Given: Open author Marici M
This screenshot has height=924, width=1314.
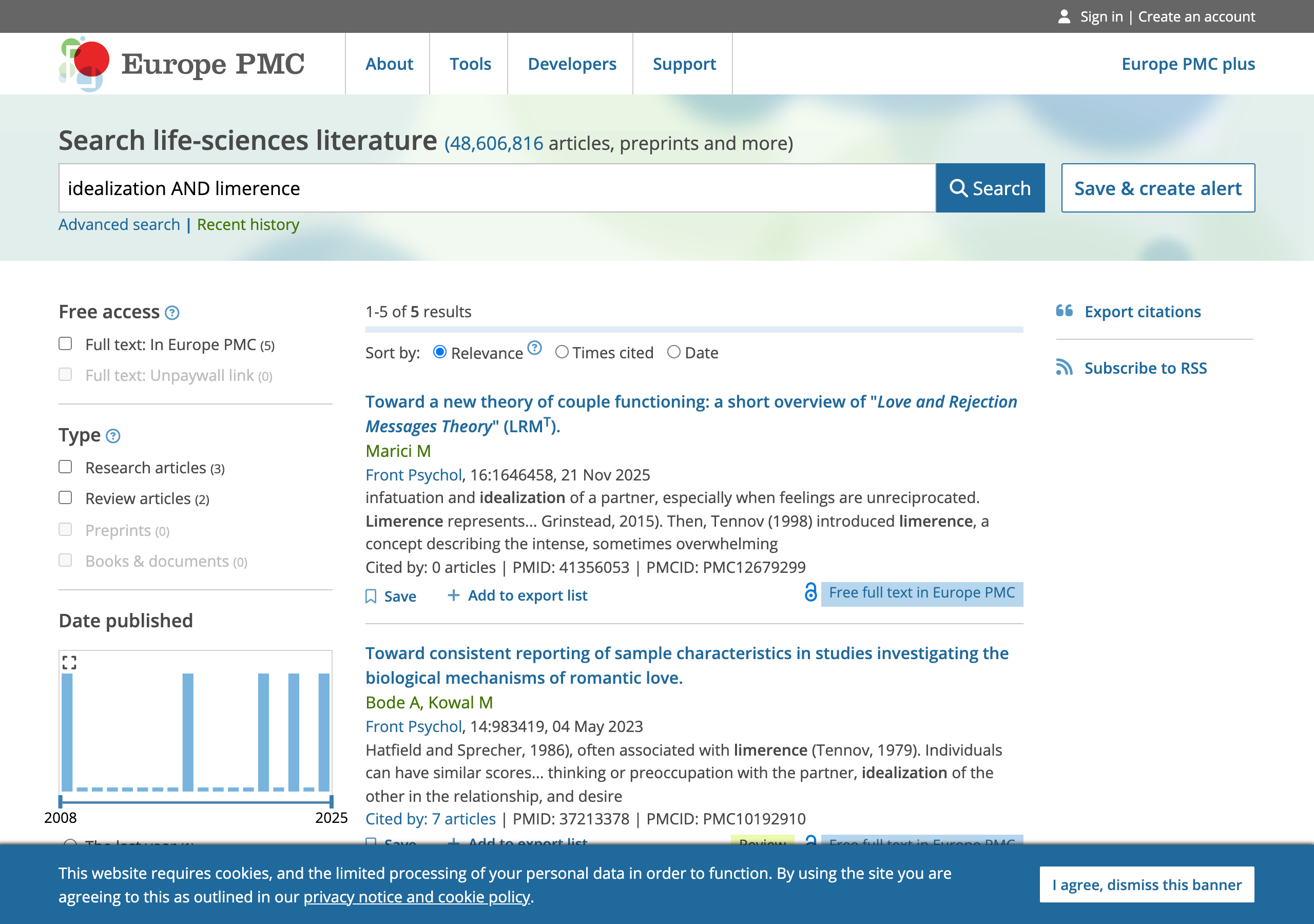Looking at the screenshot, I should [x=398, y=451].
